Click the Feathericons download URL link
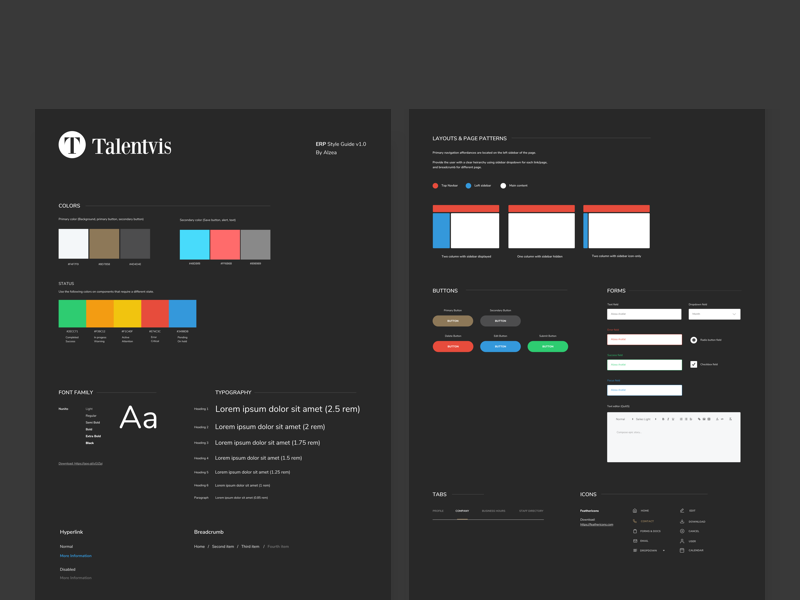Viewport: 800px width, 600px height. (596, 524)
